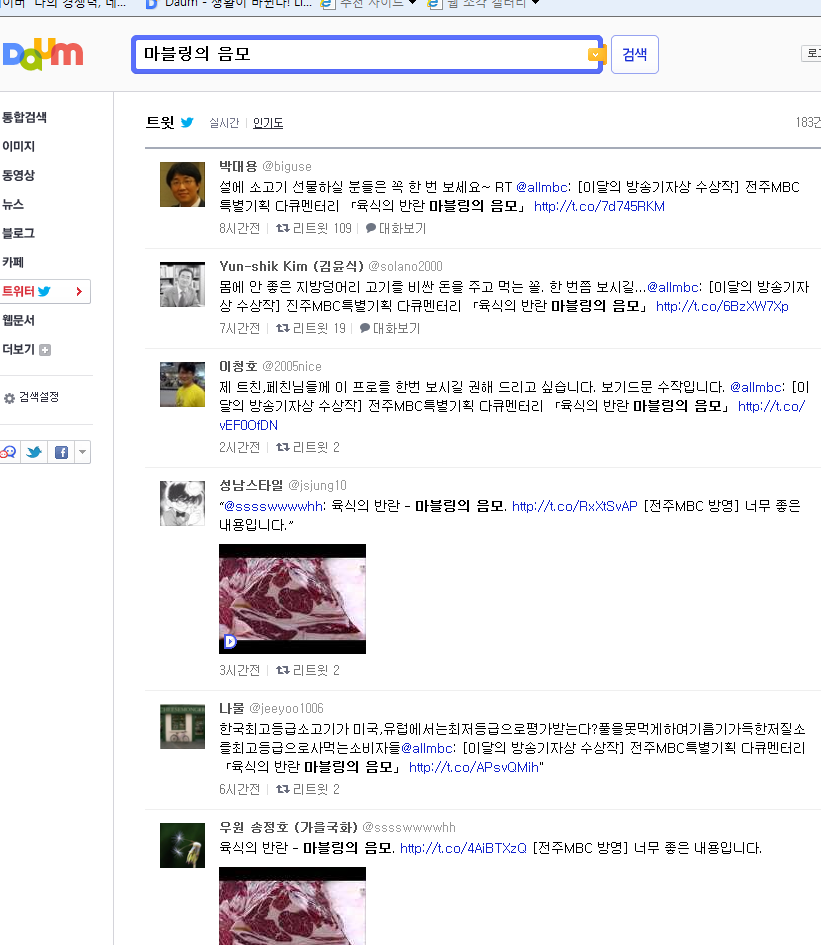Select 동영상 in the left sidebar
This screenshot has width=821, height=945.
[x=19, y=175]
